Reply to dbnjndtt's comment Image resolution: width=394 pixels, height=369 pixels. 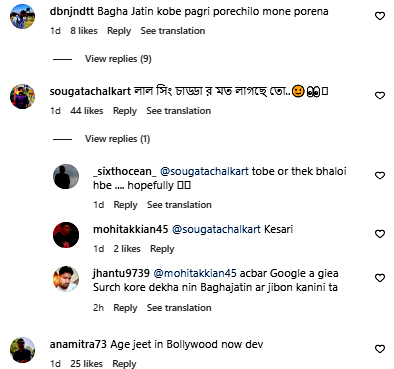coord(119,31)
